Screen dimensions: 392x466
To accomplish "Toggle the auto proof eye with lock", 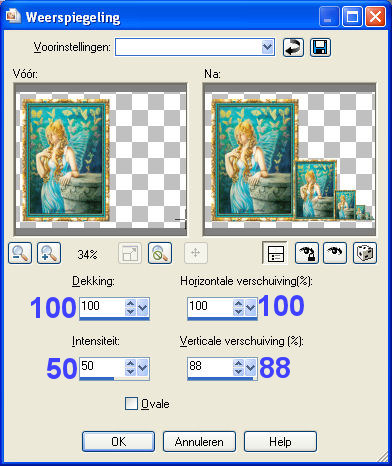I will tap(307, 253).
